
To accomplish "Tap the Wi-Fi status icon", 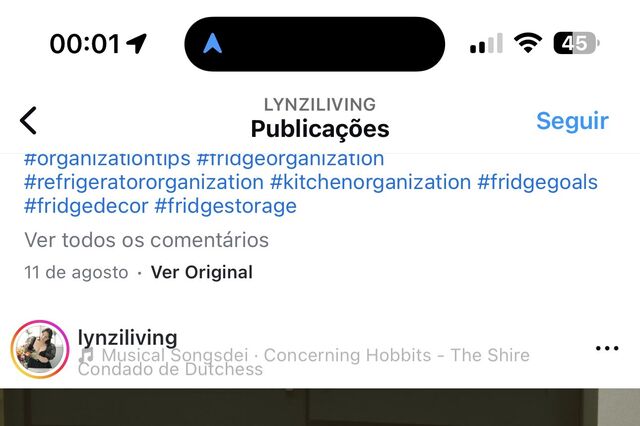I will tap(528, 43).
